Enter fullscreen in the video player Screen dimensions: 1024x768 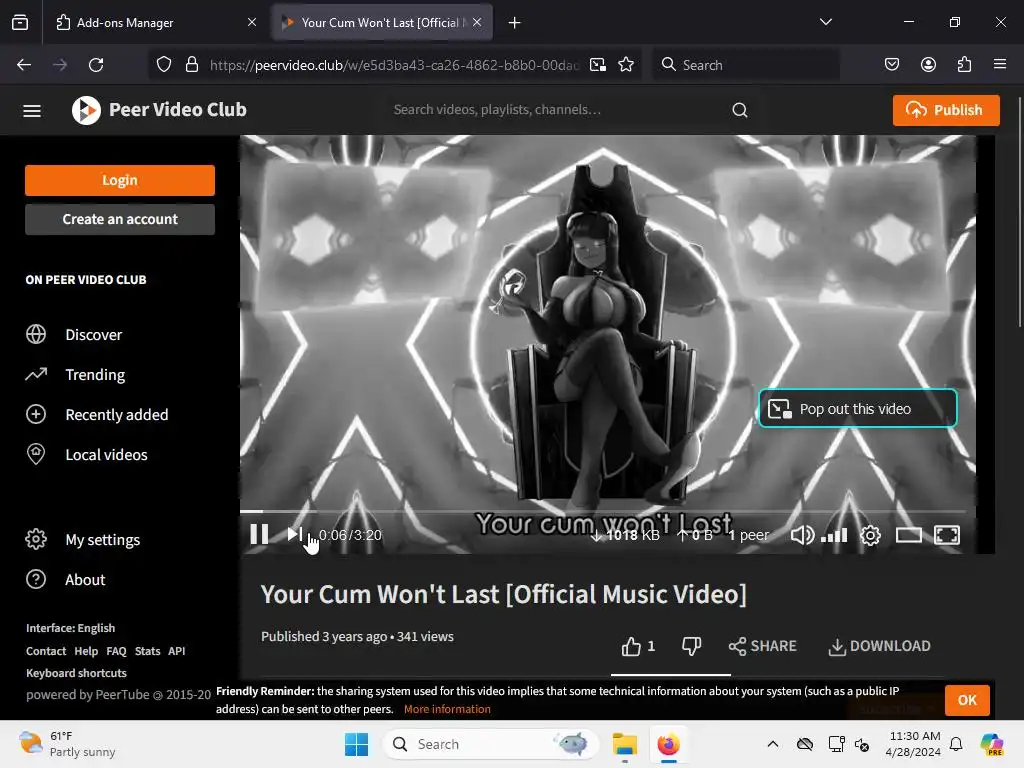point(947,536)
